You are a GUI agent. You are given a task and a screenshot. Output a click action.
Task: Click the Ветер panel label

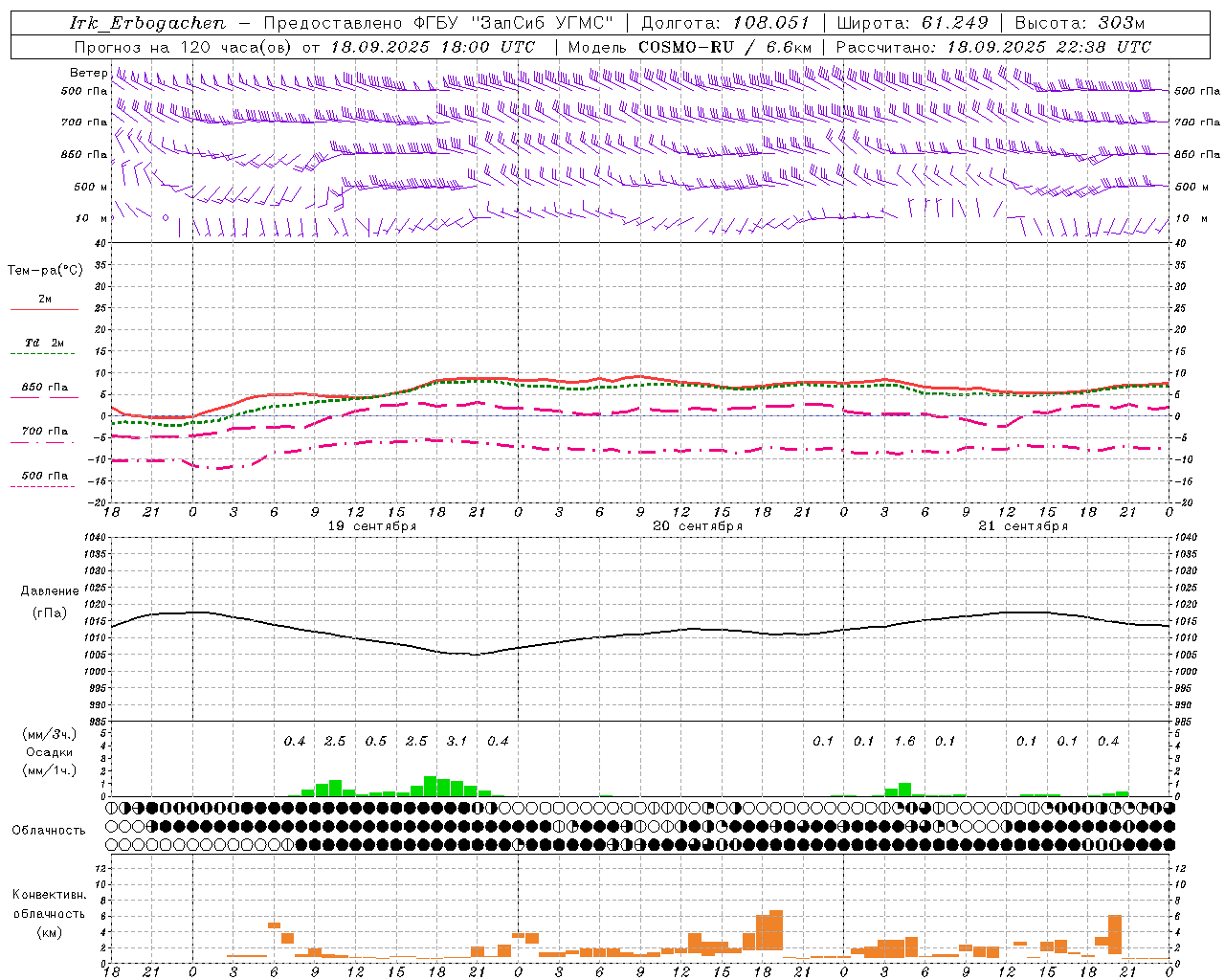[x=88, y=73]
